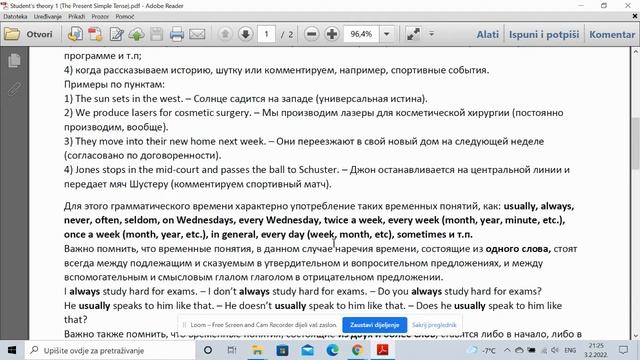Open the Uređivanje menu
Screen dimensions: 640x360
point(47,16)
